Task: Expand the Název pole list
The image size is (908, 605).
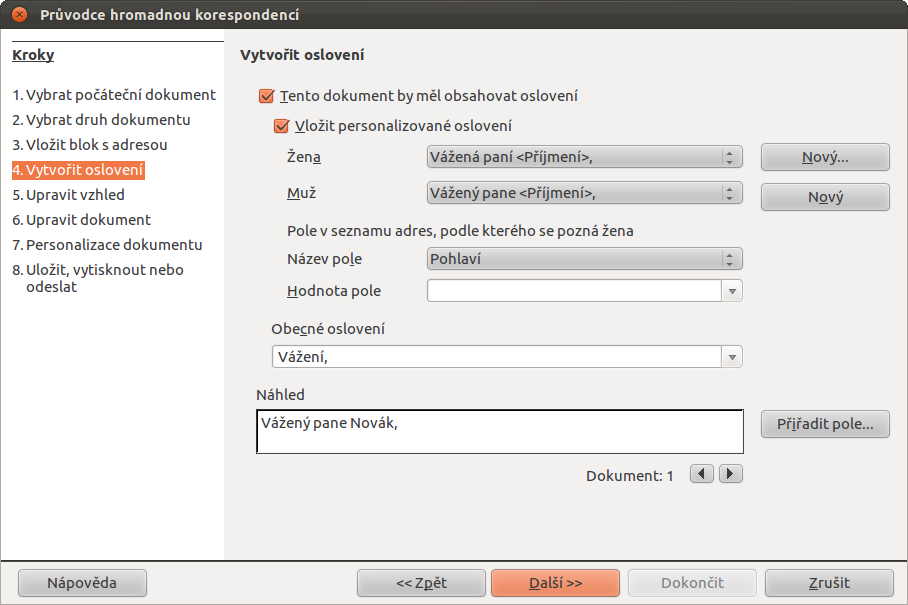Action: click(x=584, y=259)
